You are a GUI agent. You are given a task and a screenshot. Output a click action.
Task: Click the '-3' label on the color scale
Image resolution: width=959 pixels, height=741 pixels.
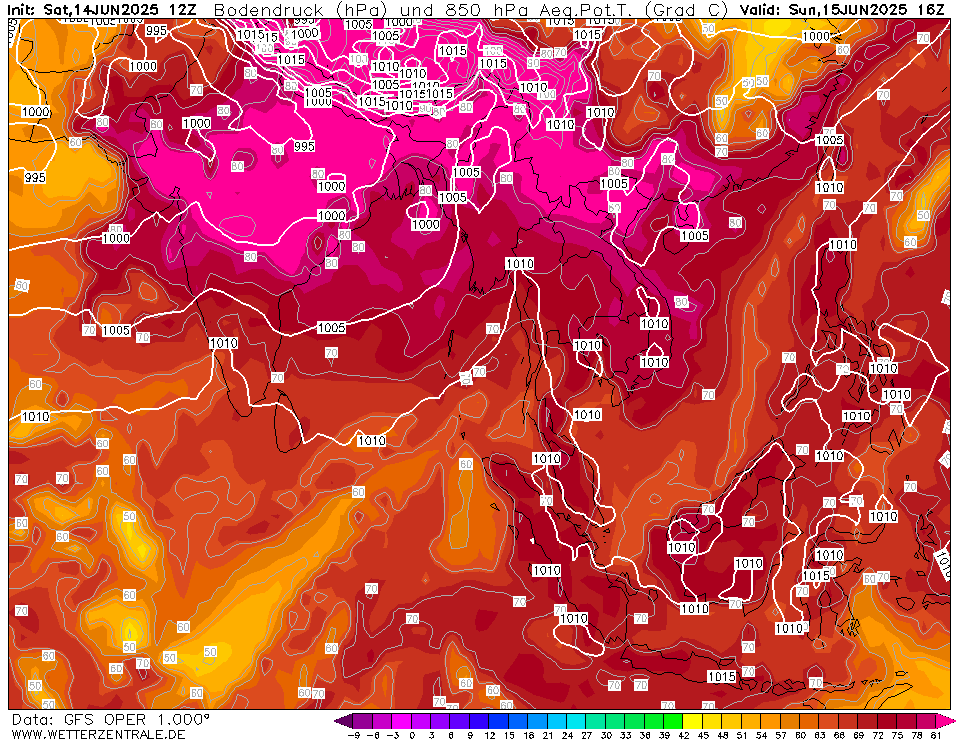(393, 735)
